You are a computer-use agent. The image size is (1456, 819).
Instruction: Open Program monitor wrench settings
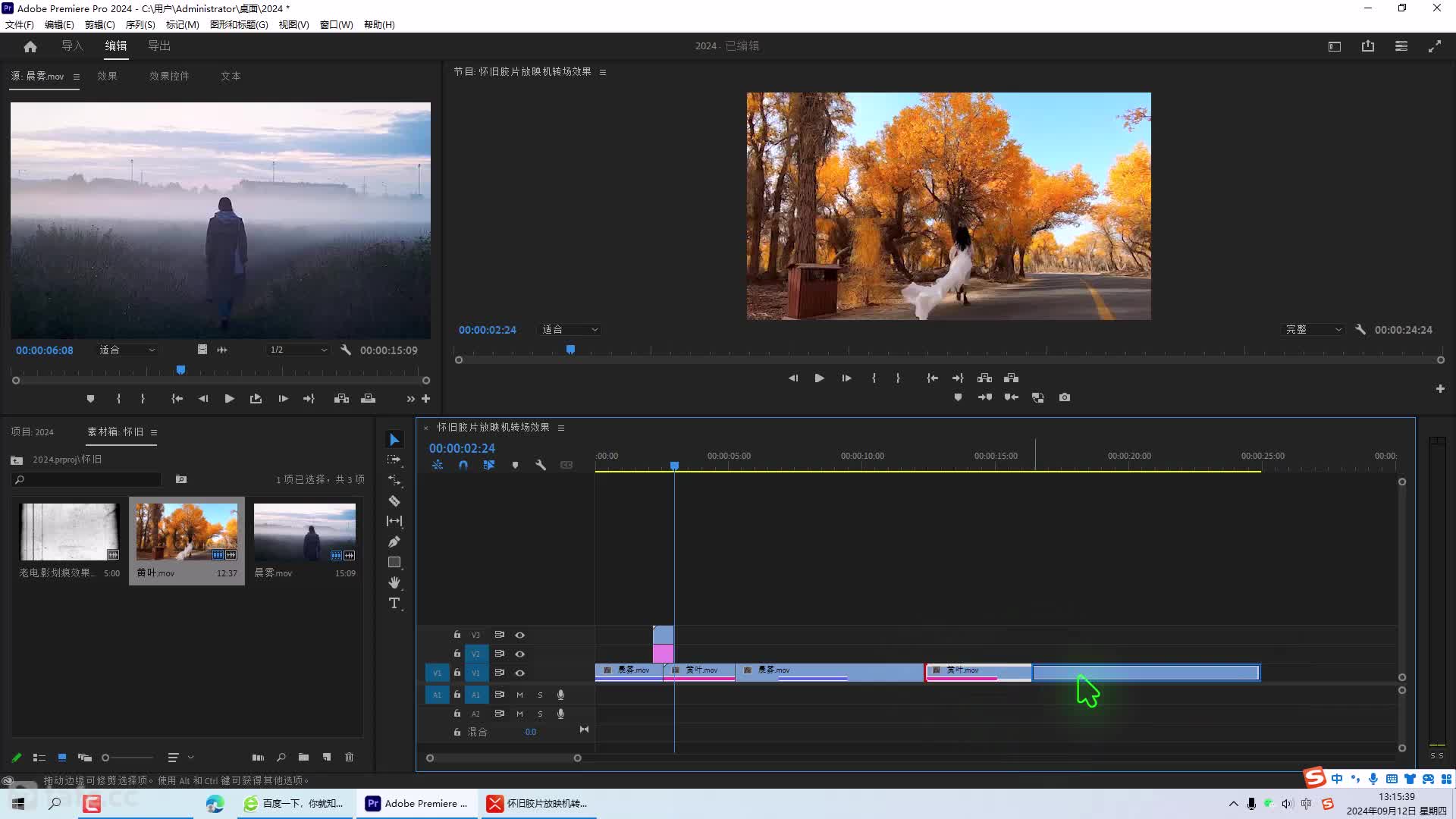pos(1360,330)
